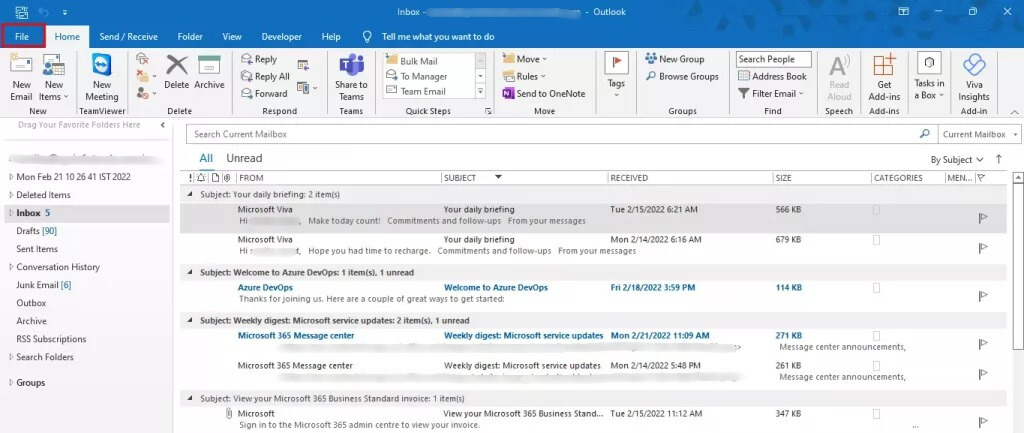Open the Sent Items folder

coord(37,249)
